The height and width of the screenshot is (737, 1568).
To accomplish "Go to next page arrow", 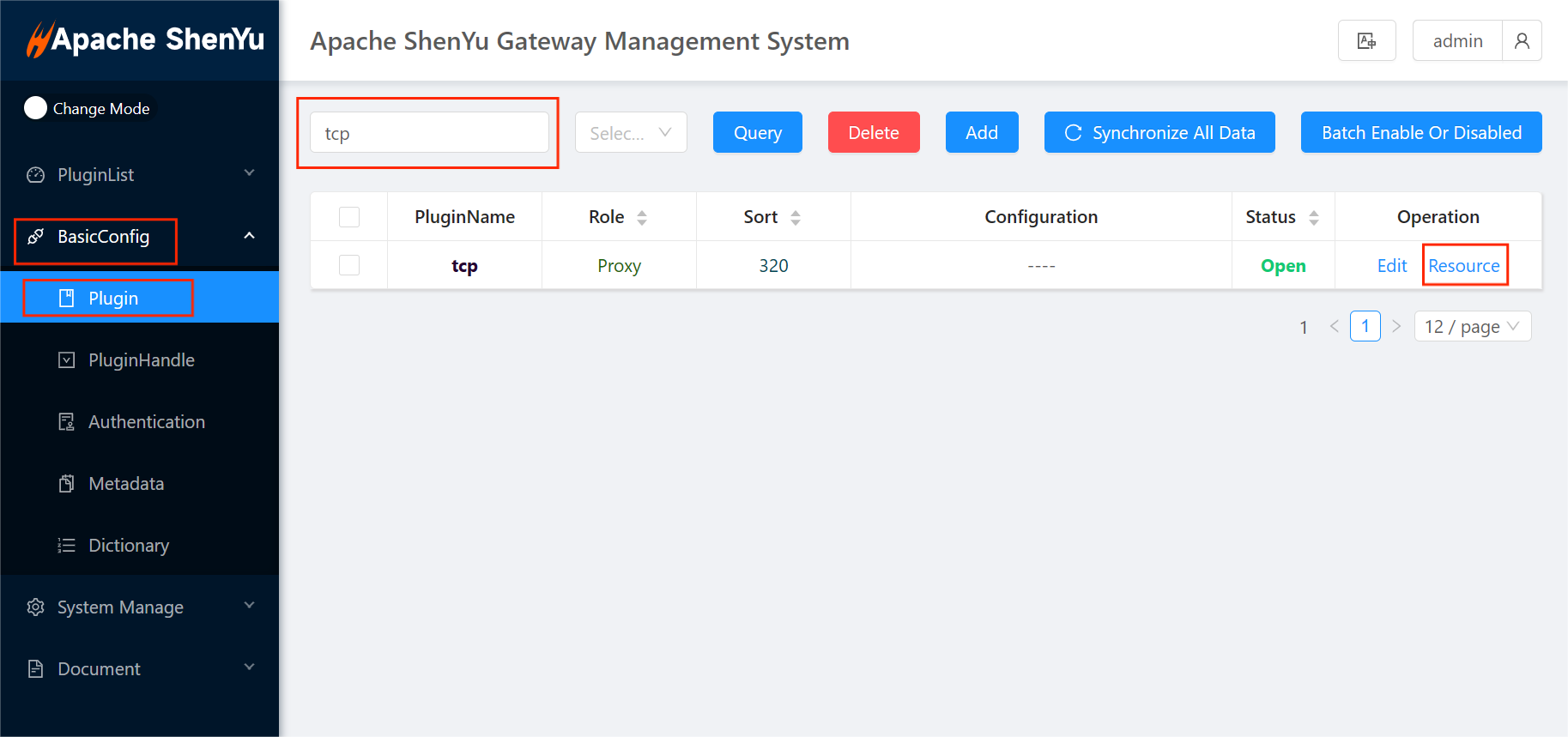I will pyautogui.click(x=1396, y=326).
